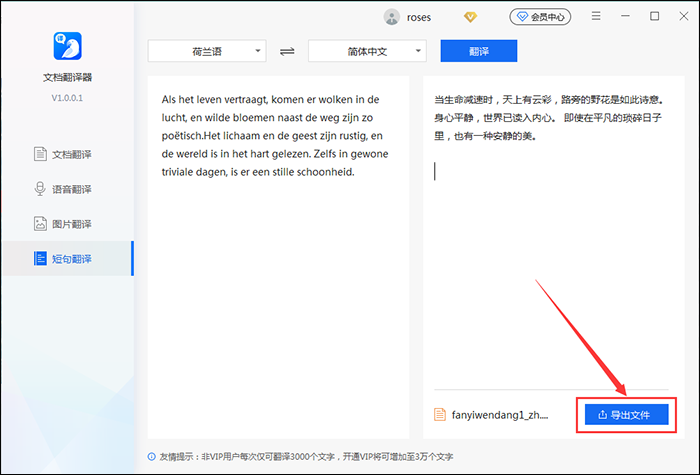
Task: Click the picture icon beside 图片翻译
Action: (40, 224)
